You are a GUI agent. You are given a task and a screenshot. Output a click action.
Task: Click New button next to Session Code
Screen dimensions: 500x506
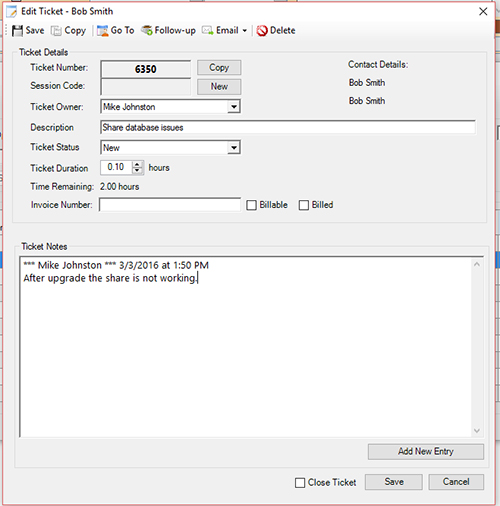(219, 87)
